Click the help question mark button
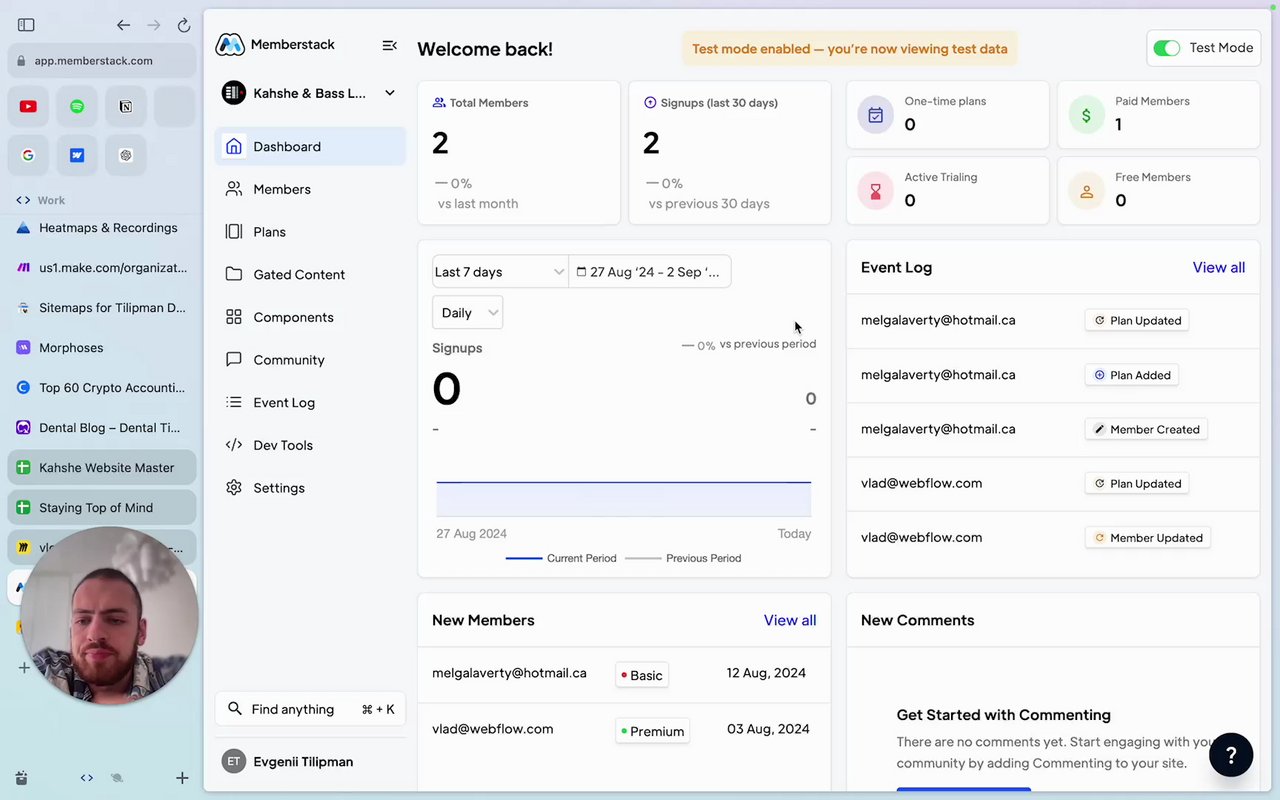The height and width of the screenshot is (800, 1280). 1230,755
